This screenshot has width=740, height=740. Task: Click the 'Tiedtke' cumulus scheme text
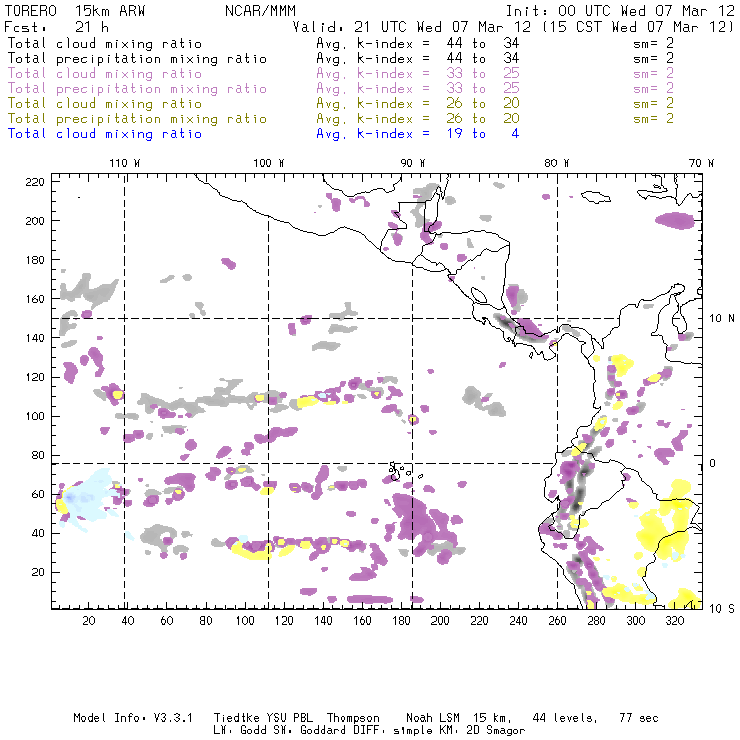click(237, 718)
